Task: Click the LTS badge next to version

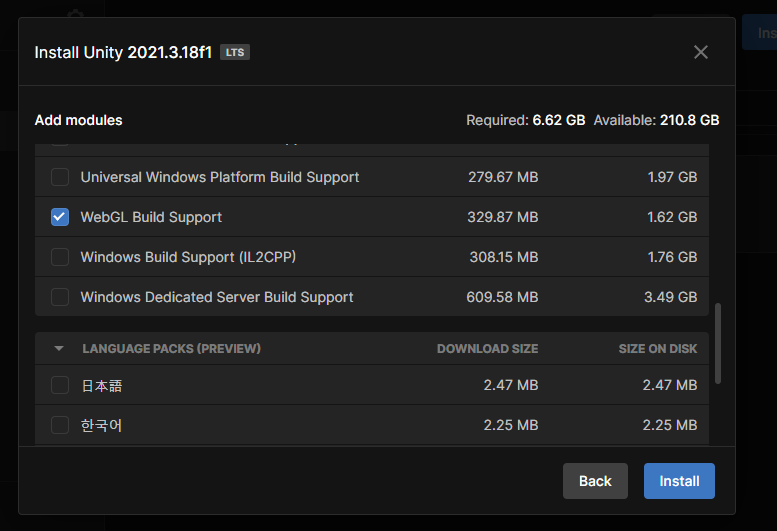Action: pos(235,52)
